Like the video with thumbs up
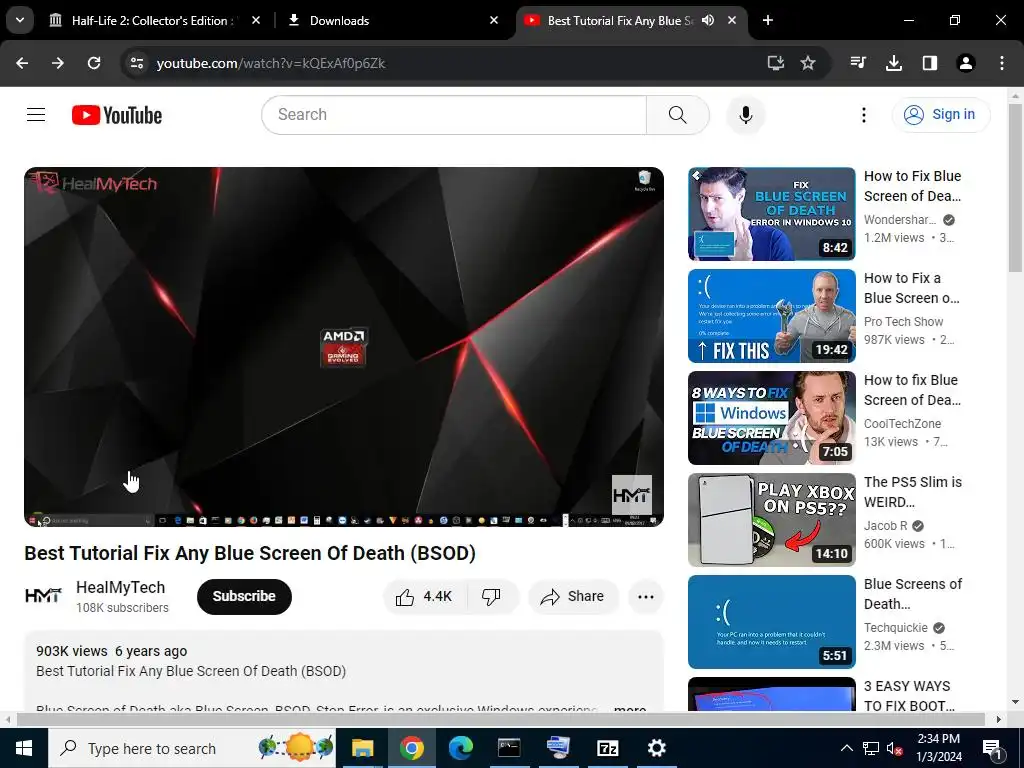This screenshot has width=1024, height=768. (x=424, y=596)
